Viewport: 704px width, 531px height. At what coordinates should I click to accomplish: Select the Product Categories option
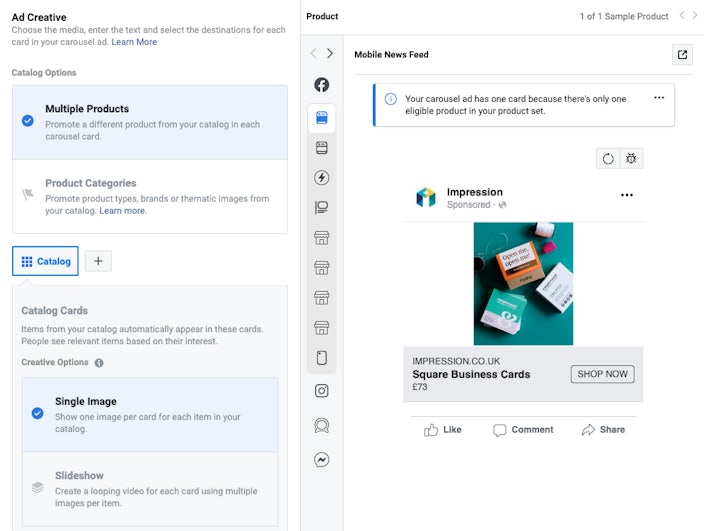coord(150,197)
